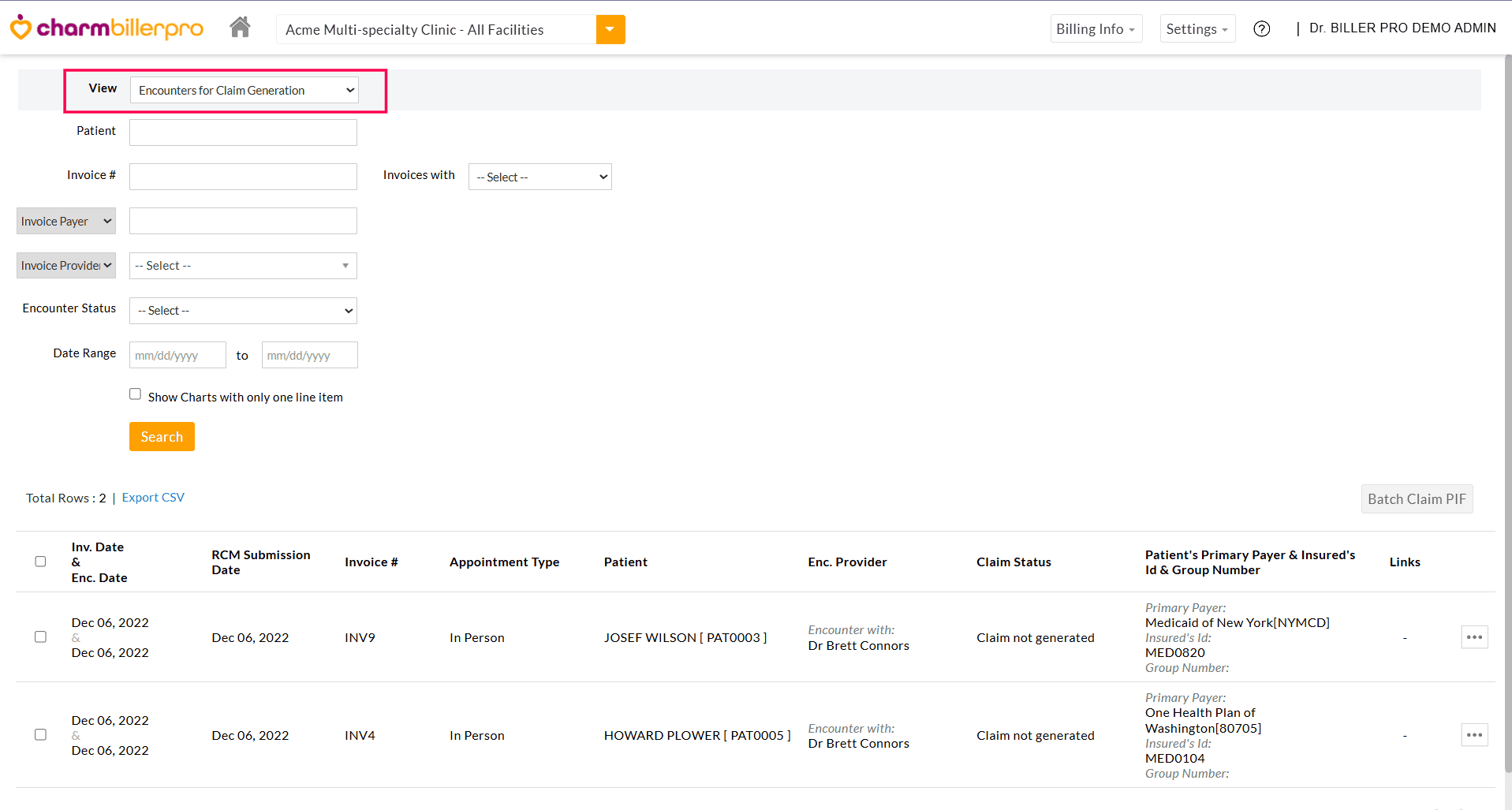Screen dimensions: 1512x810
Task: Click Dr. BILLER PRO DEMO ADMIN user name
Action: (1402, 28)
